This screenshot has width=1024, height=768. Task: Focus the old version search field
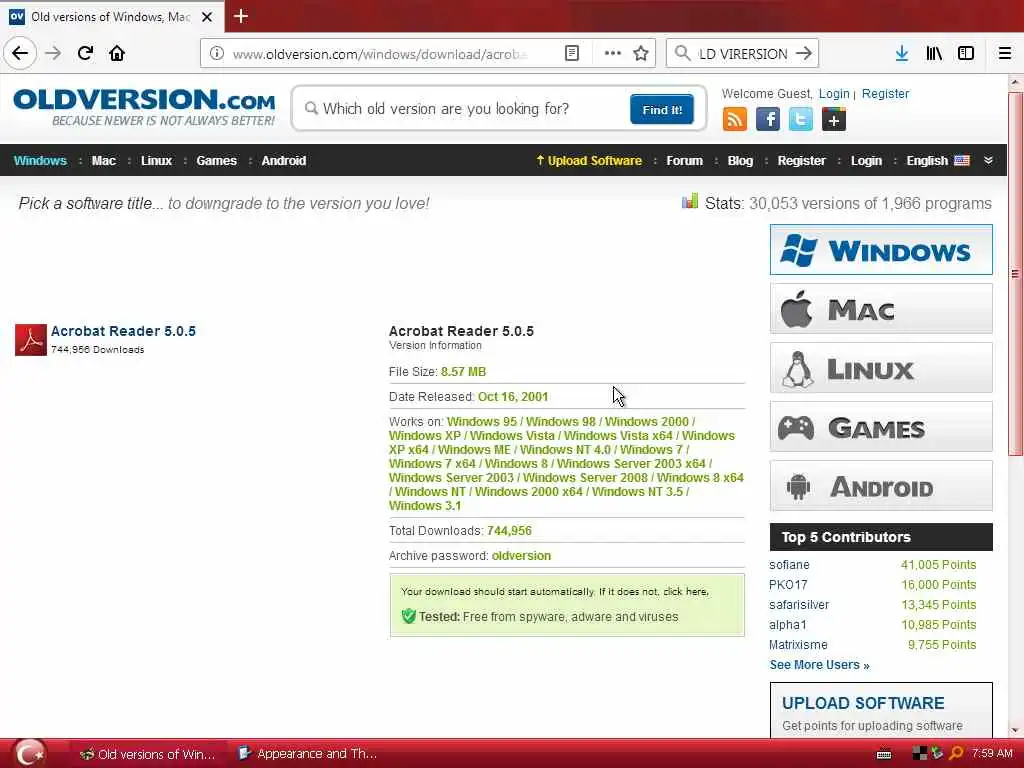coord(464,108)
